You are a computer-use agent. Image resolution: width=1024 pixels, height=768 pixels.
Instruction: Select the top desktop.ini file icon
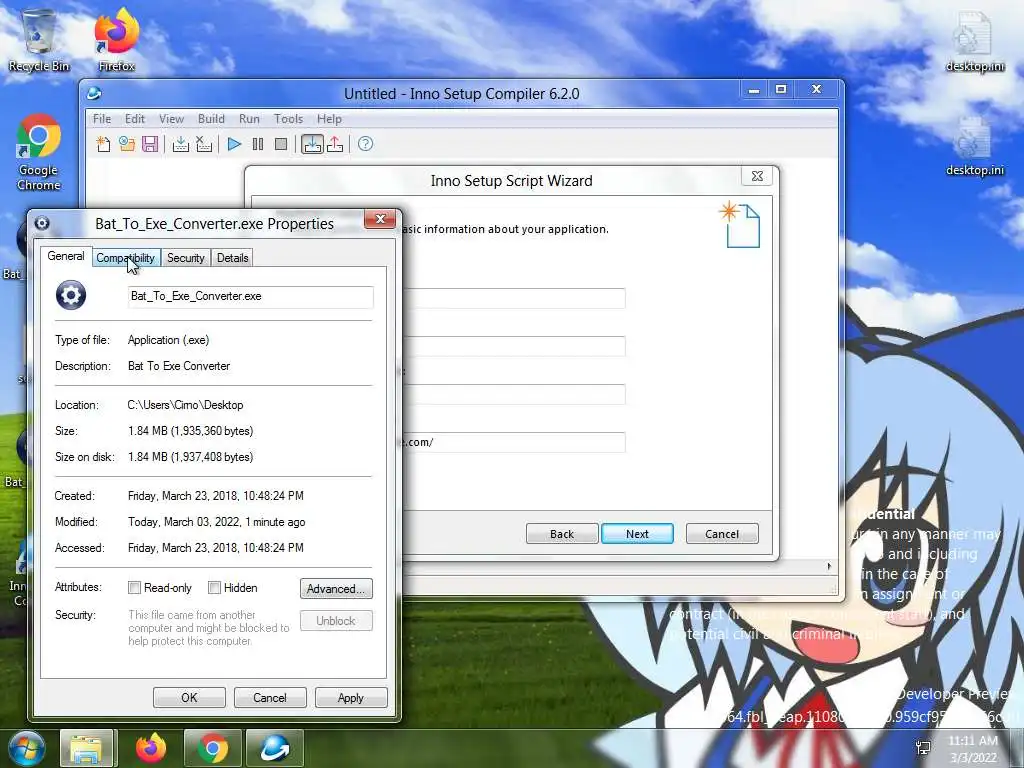[974, 40]
